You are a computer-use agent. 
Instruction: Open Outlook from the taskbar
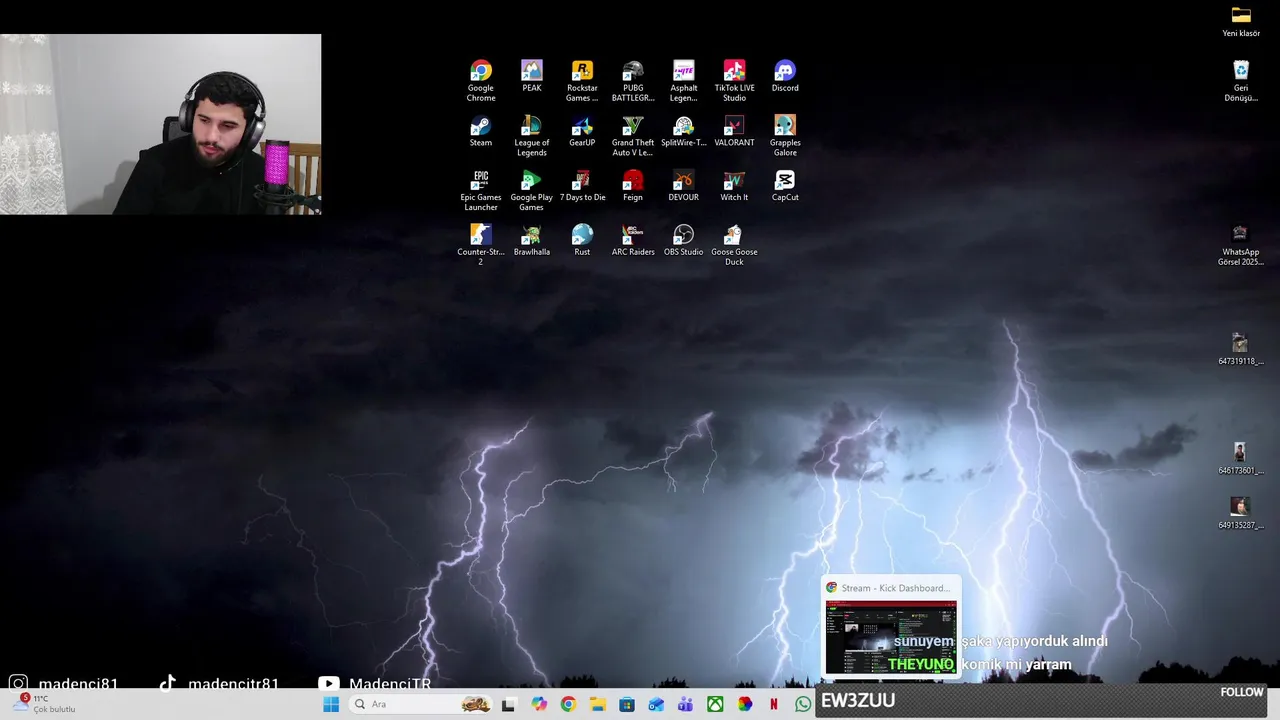pyautogui.click(x=656, y=704)
